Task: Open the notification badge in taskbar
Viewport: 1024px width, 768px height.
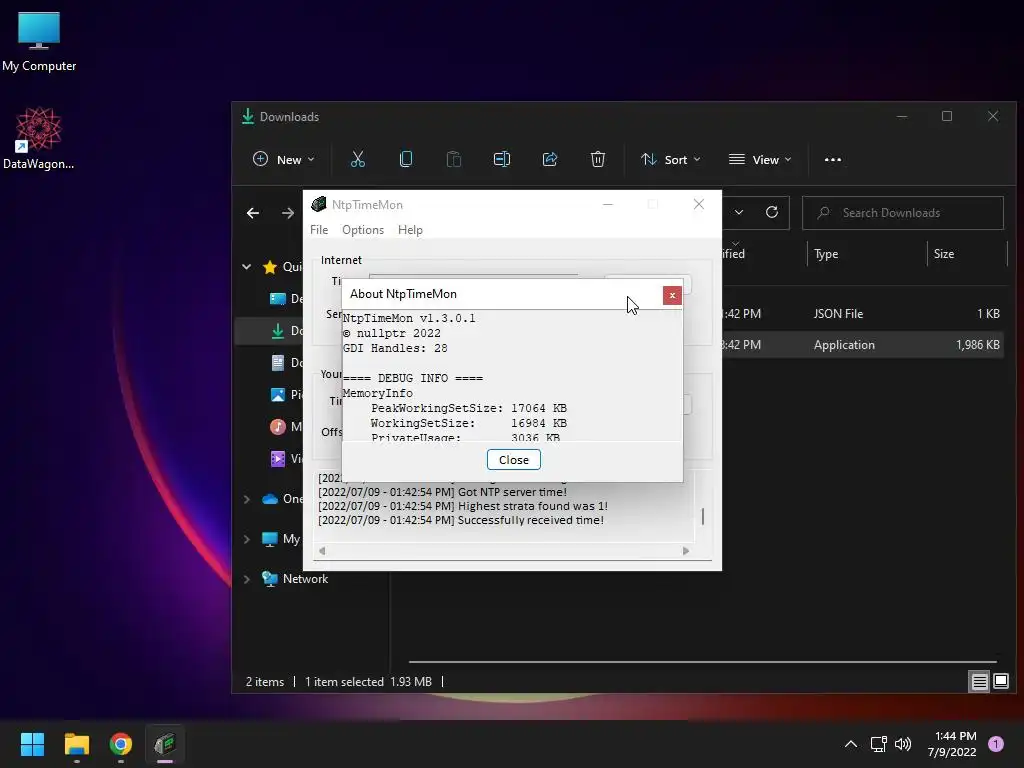Action: [x=995, y=744]
